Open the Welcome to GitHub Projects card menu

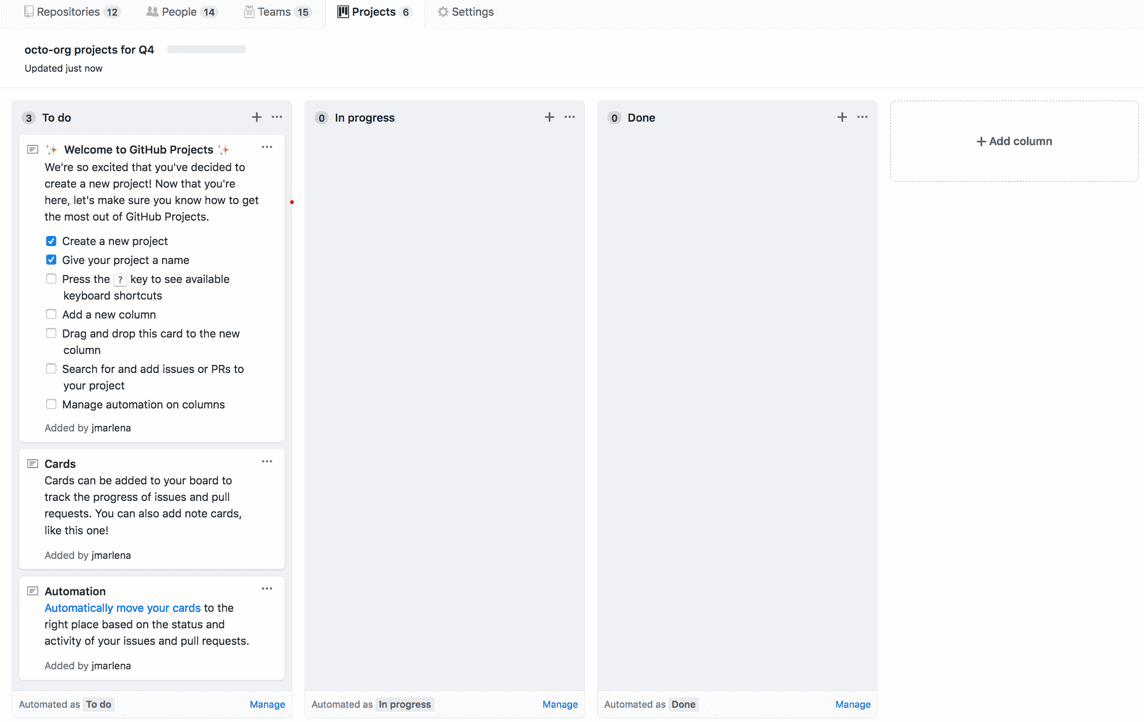(267, 147)
